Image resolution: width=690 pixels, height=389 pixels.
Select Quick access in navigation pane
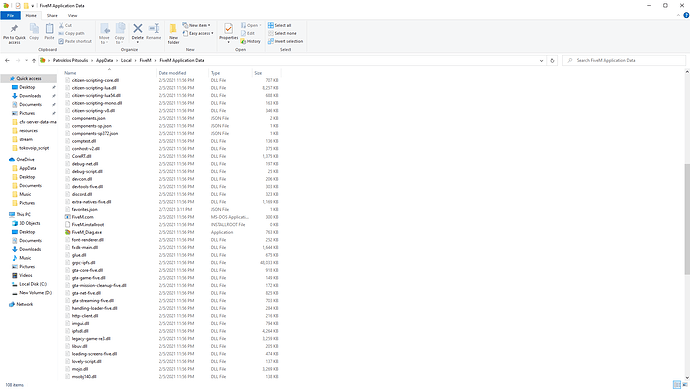coord(29,78)
